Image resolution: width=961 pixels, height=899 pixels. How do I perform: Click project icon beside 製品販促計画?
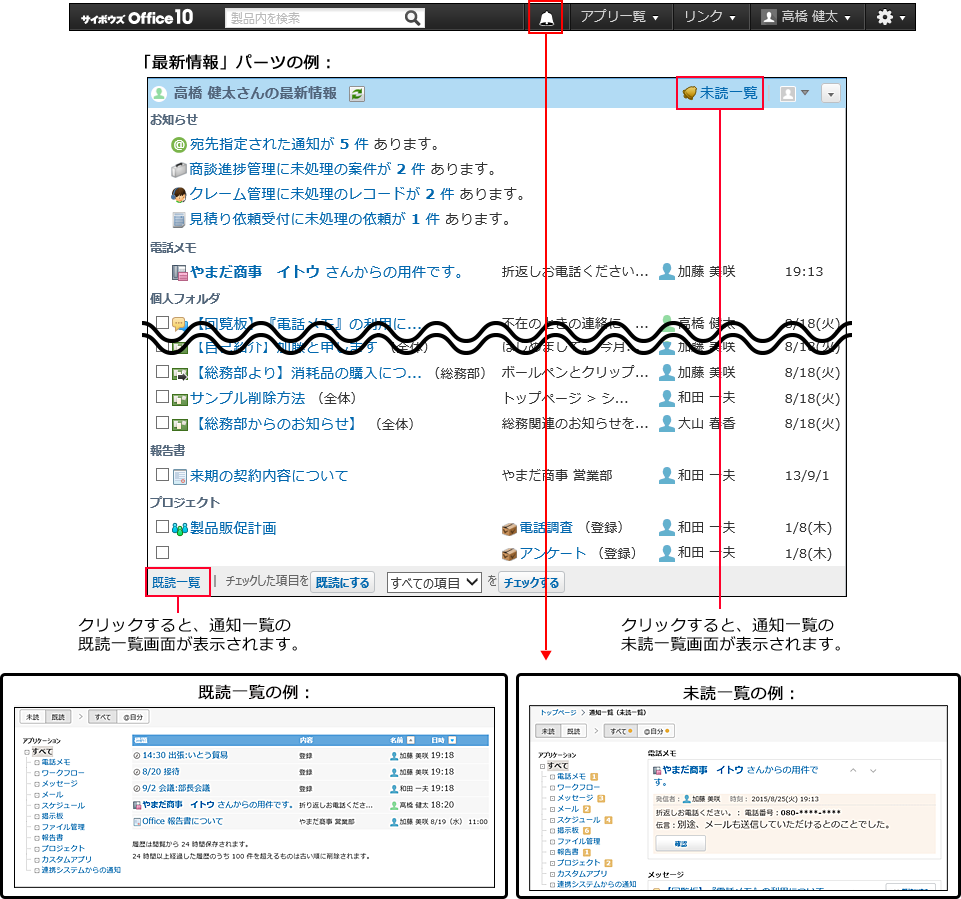(180, 529)
